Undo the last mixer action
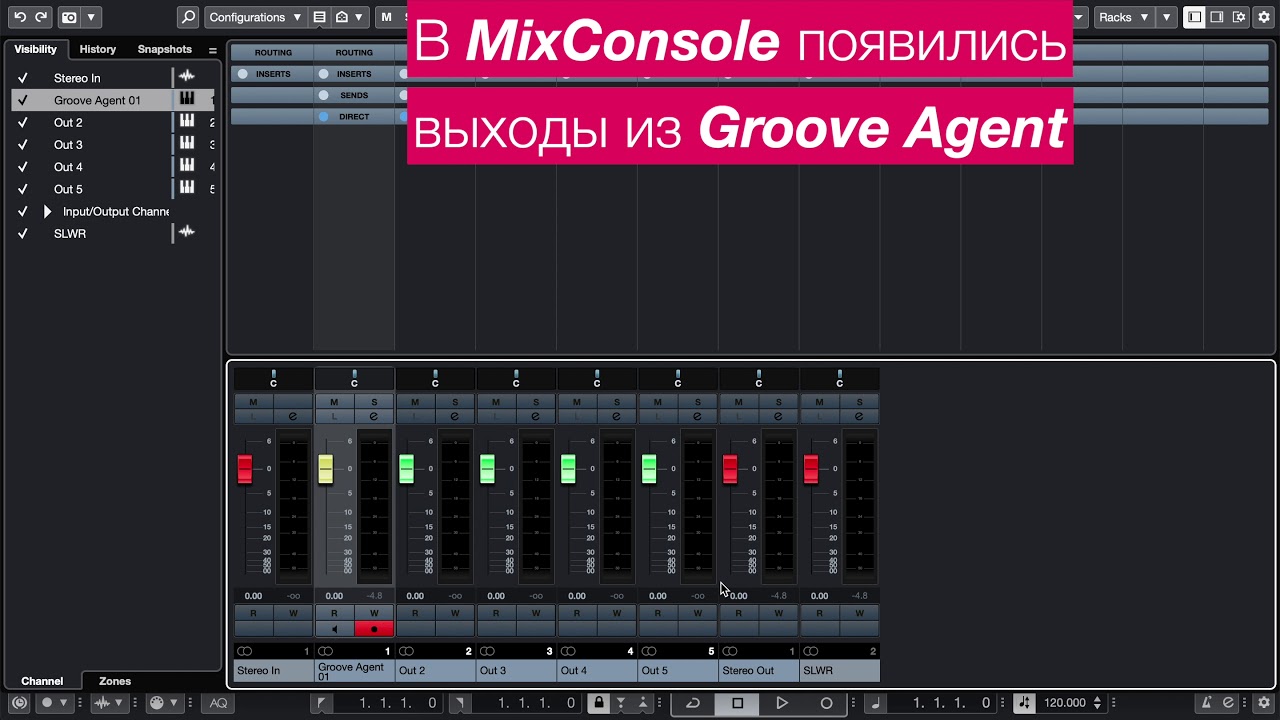The width and height of the screenshot is (1280, 720). coord(20,17)
